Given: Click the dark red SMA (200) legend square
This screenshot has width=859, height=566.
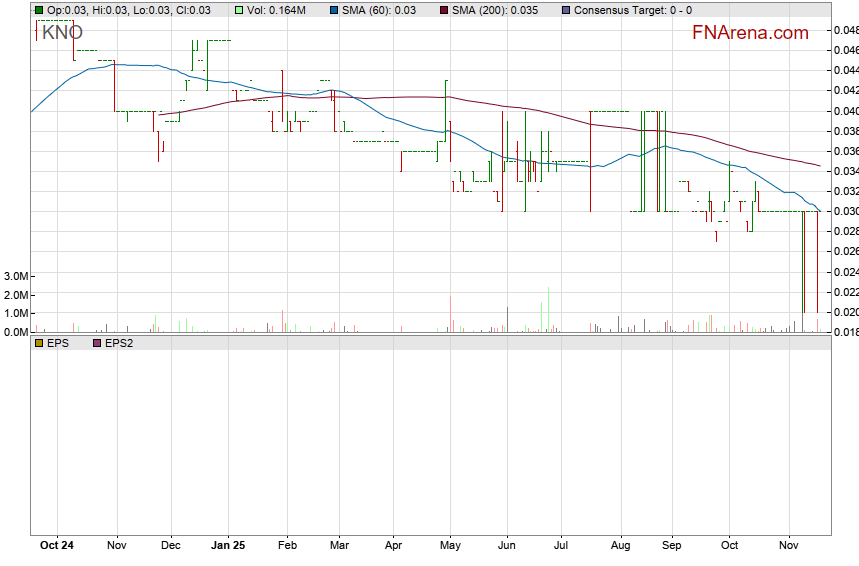Looking at the screenshot, I should pos(443,10).
